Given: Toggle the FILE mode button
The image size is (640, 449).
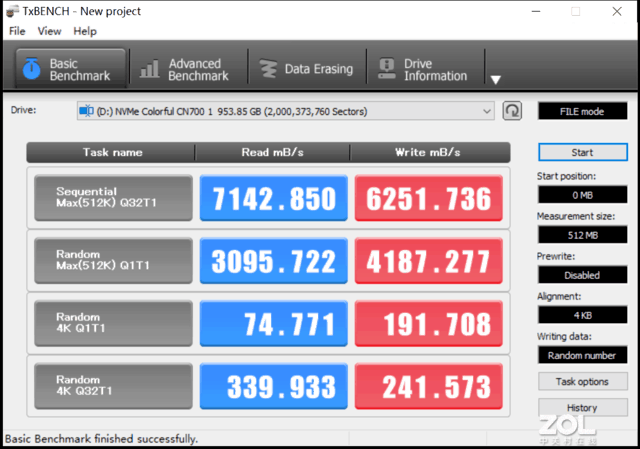Looking at the screenshot, I should (582, 111).
